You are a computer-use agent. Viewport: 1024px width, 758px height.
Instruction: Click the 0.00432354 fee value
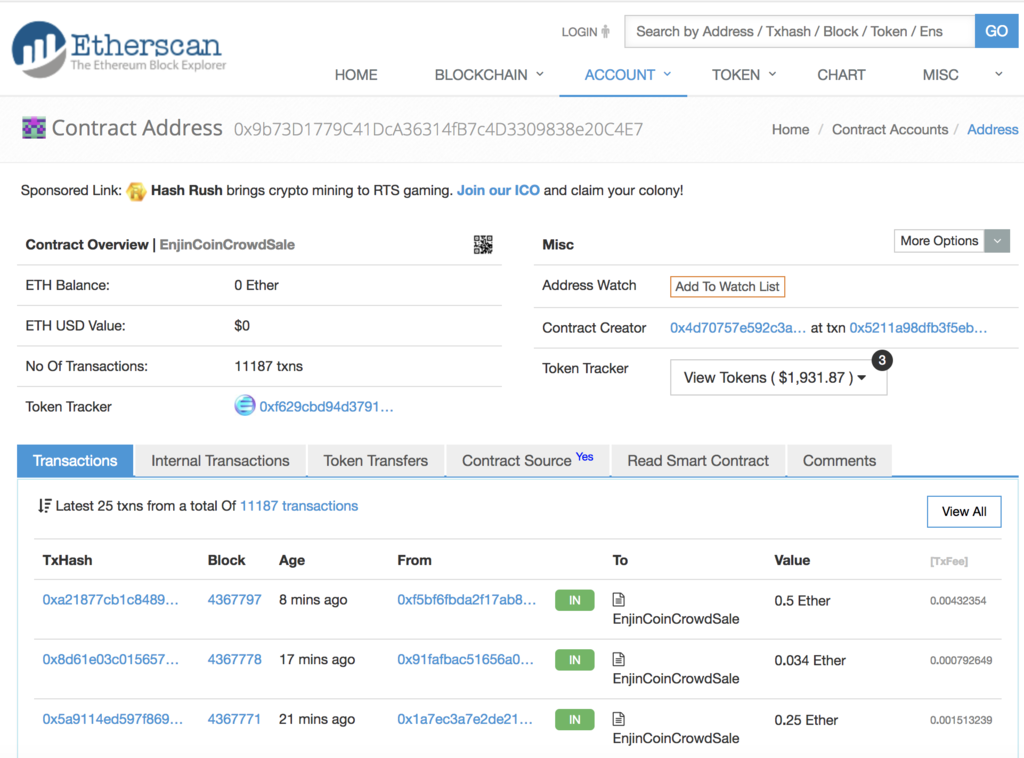point(958,601)
